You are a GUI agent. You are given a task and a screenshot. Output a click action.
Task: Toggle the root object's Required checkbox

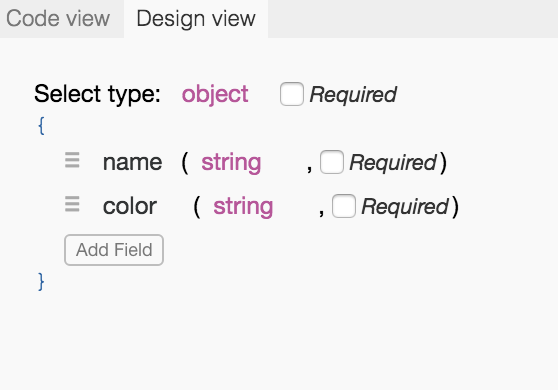pos(292,94)
